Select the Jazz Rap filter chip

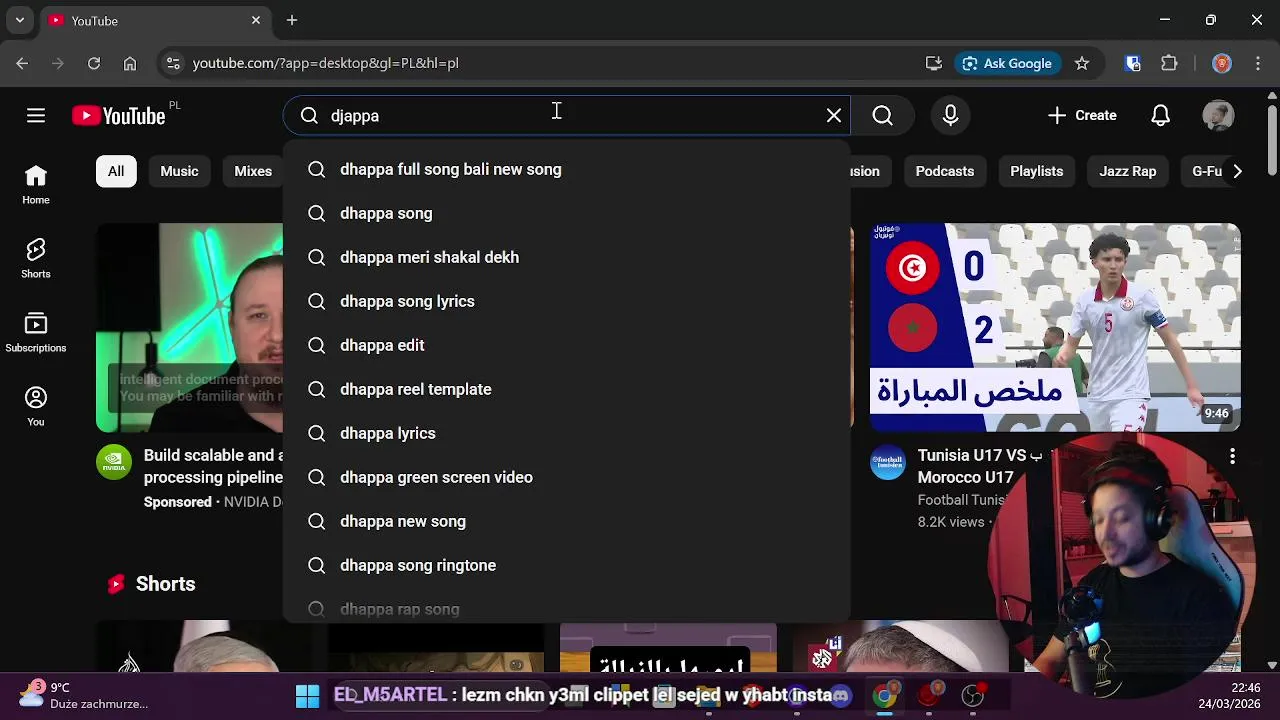pos(1127,171)
